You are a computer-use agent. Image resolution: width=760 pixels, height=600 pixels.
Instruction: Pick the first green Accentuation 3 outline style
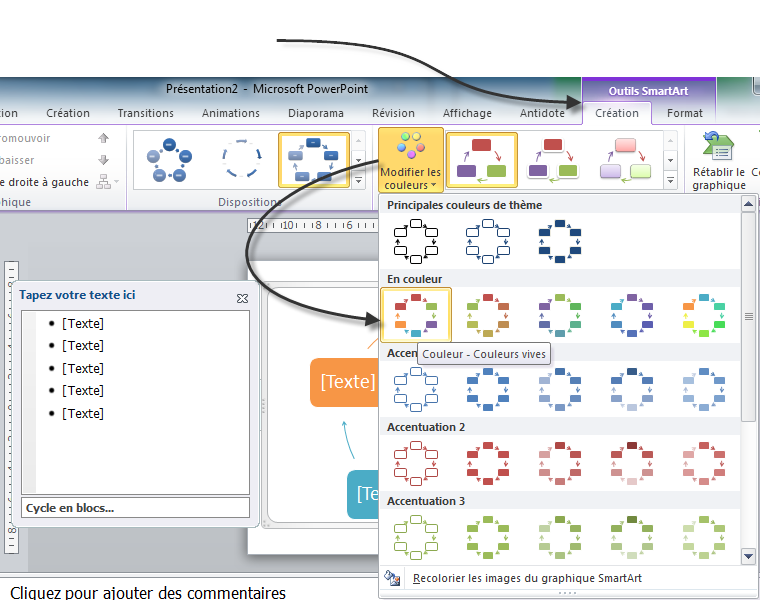(x=416, y=537)
